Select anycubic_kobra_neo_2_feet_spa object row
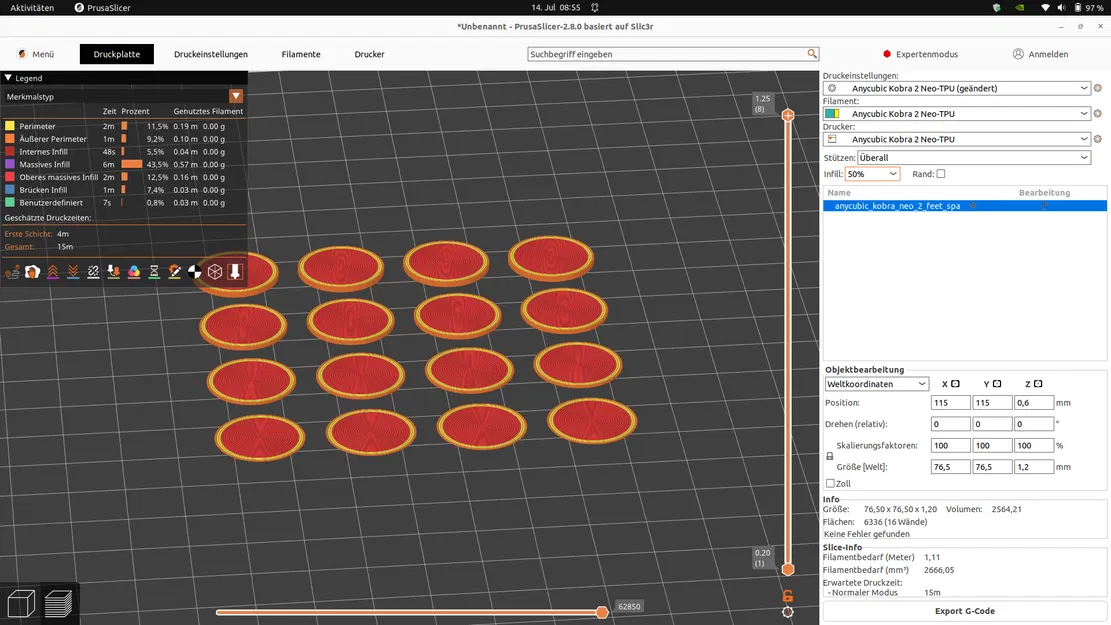This screenshot has width=1111, height=625. [965, 206]
